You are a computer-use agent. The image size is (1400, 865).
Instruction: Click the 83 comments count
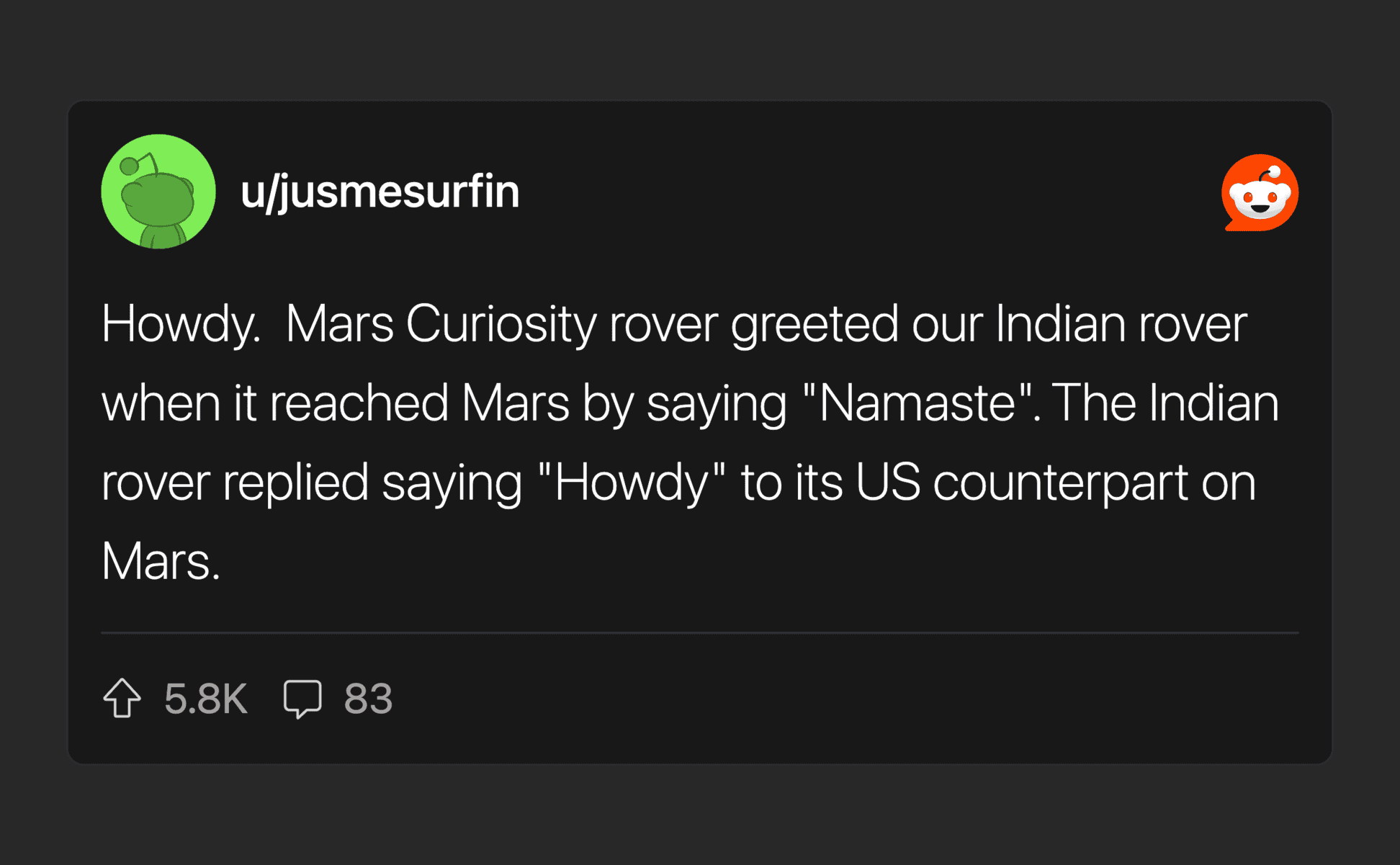[x=368, y=699]
